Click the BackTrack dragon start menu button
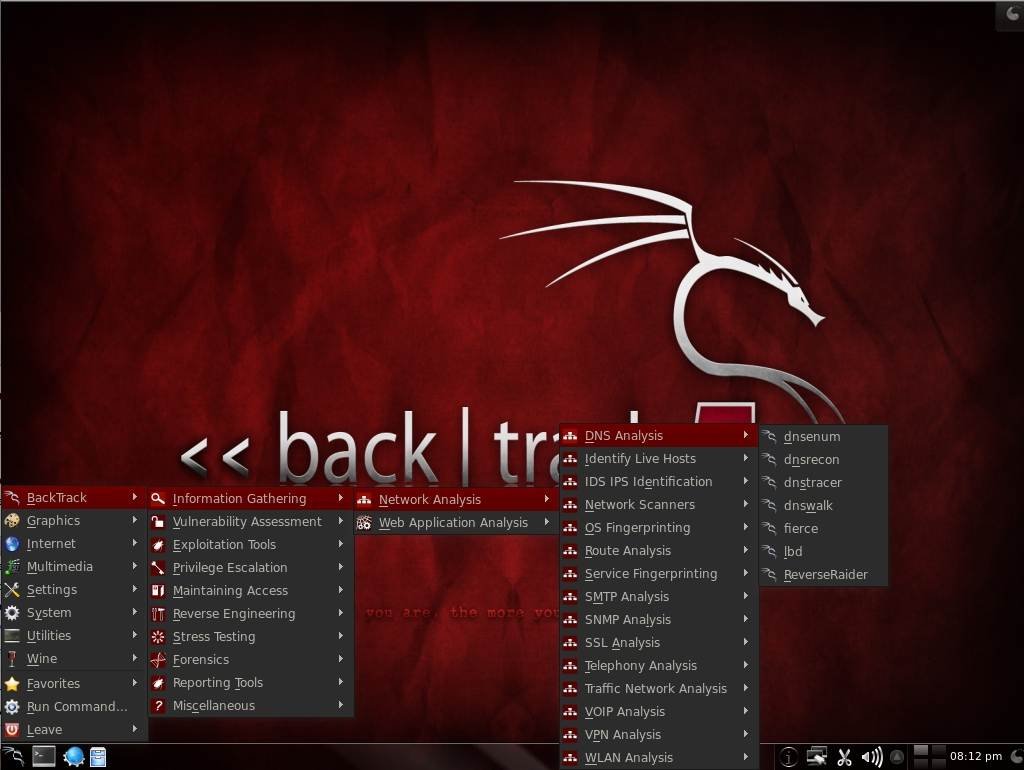The image size is (1024, 770). [x=13, y=757]
